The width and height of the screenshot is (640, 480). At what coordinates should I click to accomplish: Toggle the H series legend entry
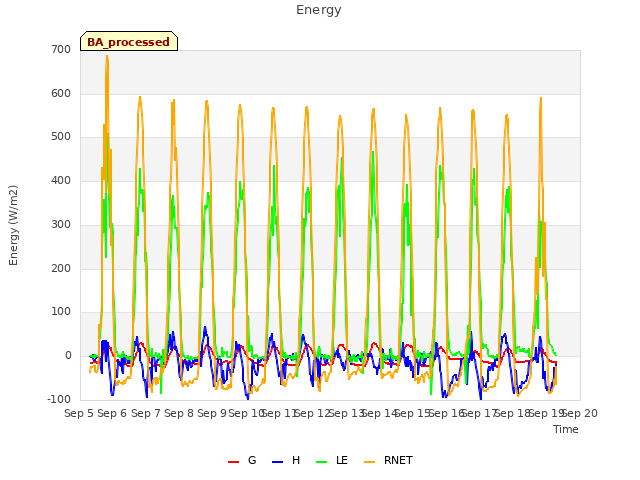(x=286, y=460)
